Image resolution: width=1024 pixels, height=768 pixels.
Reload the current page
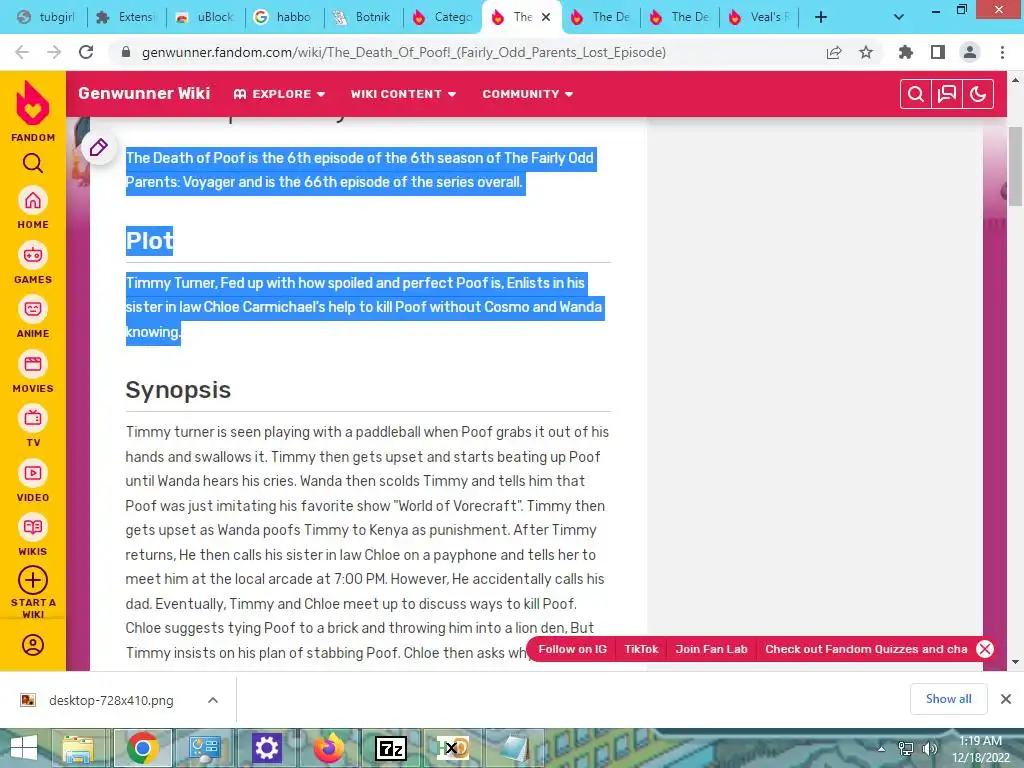coord(86,52)
